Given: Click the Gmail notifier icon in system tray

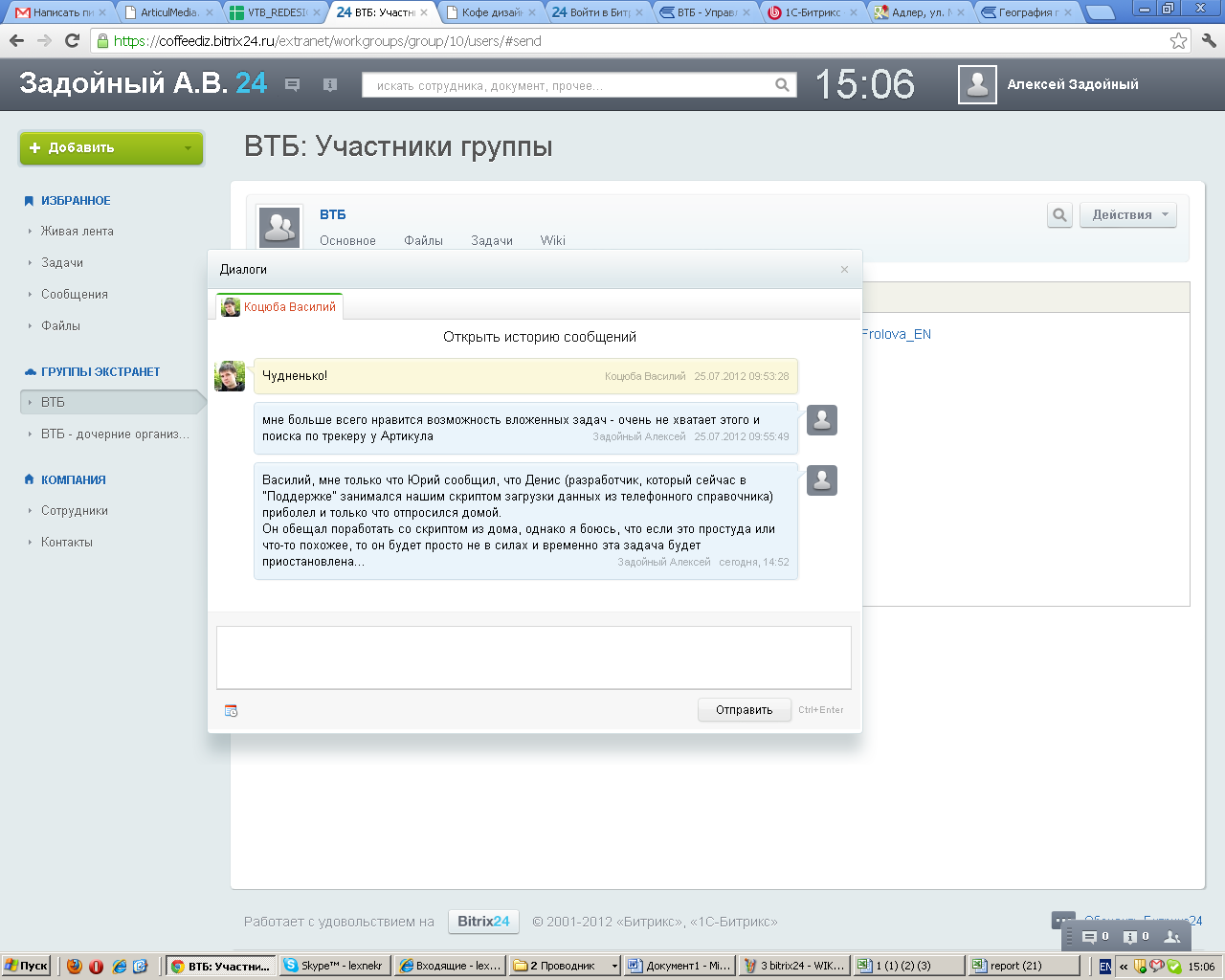Looking at the screenshot, I should pyautogui.click(x=1156, y=967).
